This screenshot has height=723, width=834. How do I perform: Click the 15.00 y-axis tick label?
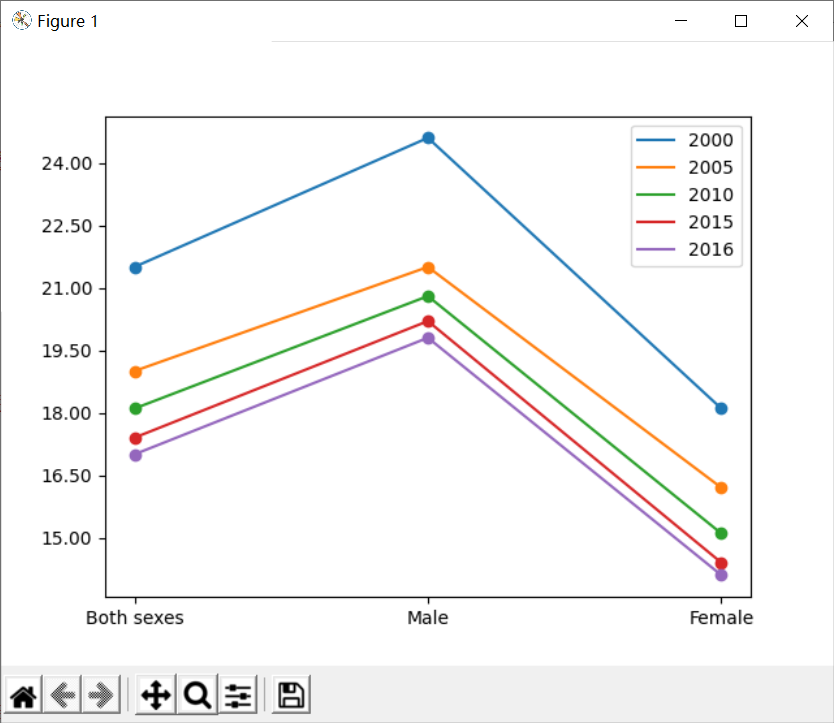coord(67,538)
